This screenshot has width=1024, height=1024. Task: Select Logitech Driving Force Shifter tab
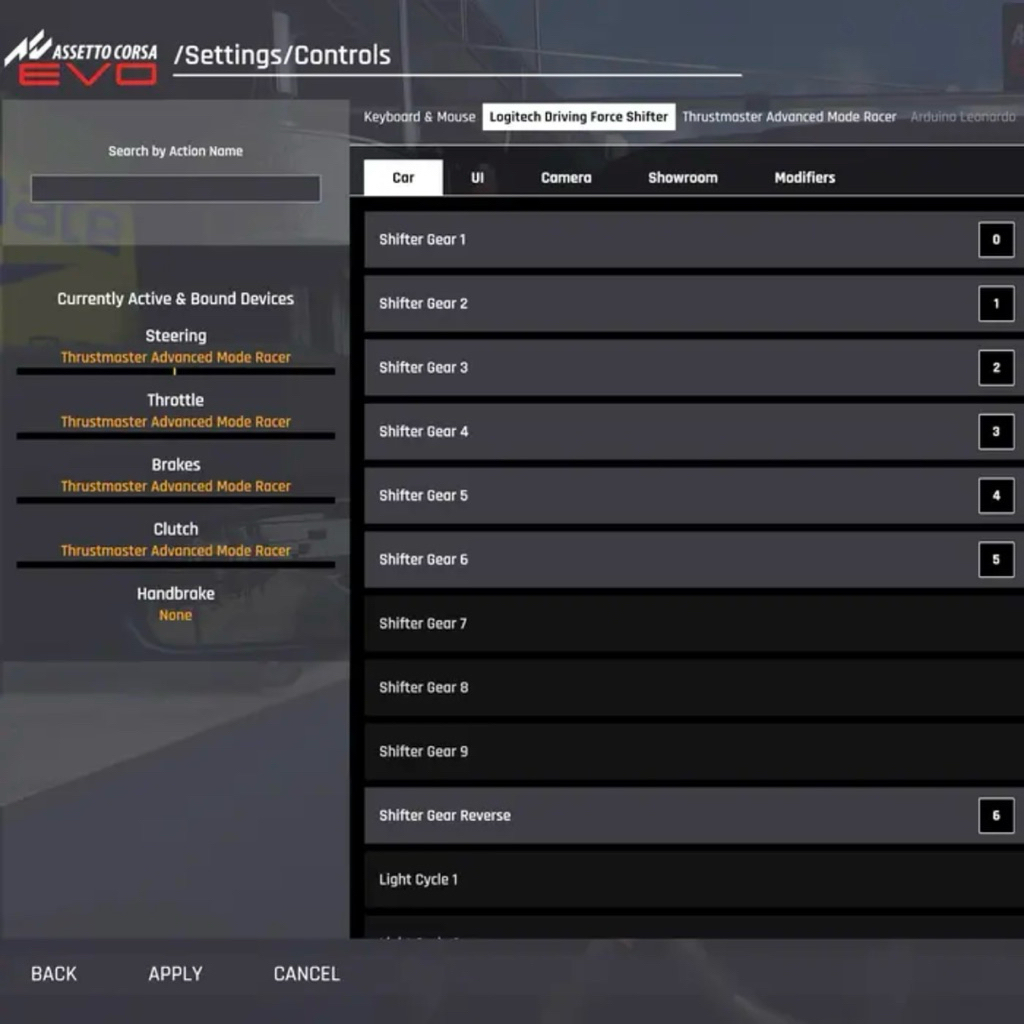[x=579, y=117]
